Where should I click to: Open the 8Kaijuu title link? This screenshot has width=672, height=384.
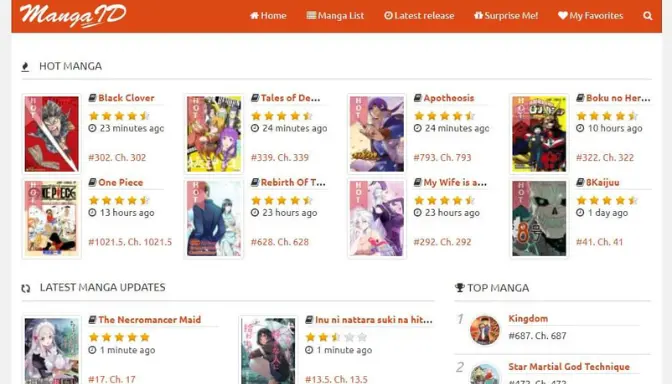603,182
